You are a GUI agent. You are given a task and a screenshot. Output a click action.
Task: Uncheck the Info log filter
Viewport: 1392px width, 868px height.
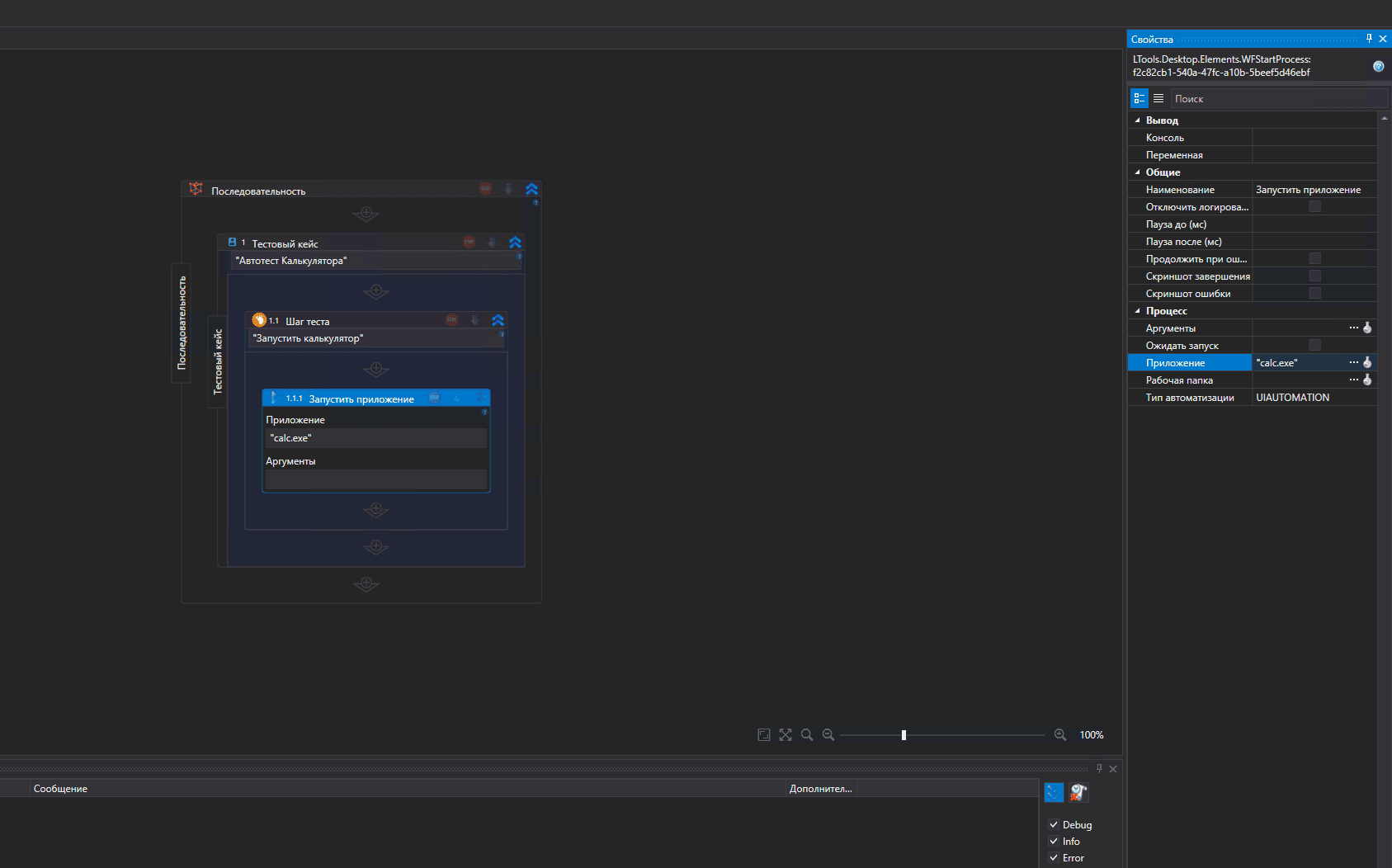click(x=1054, y=841)
